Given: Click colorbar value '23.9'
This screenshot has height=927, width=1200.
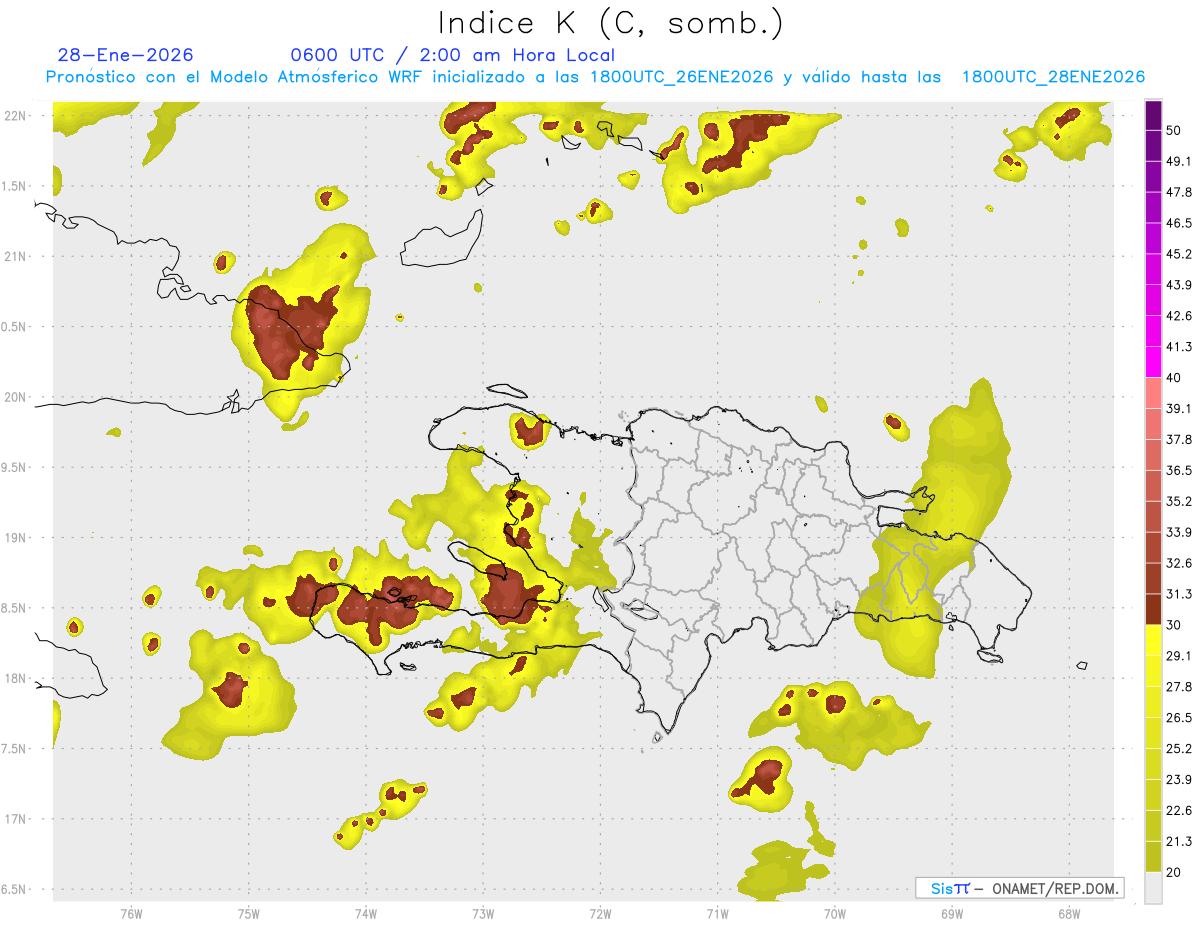Looking at the screenshot, I should 1179,780.
